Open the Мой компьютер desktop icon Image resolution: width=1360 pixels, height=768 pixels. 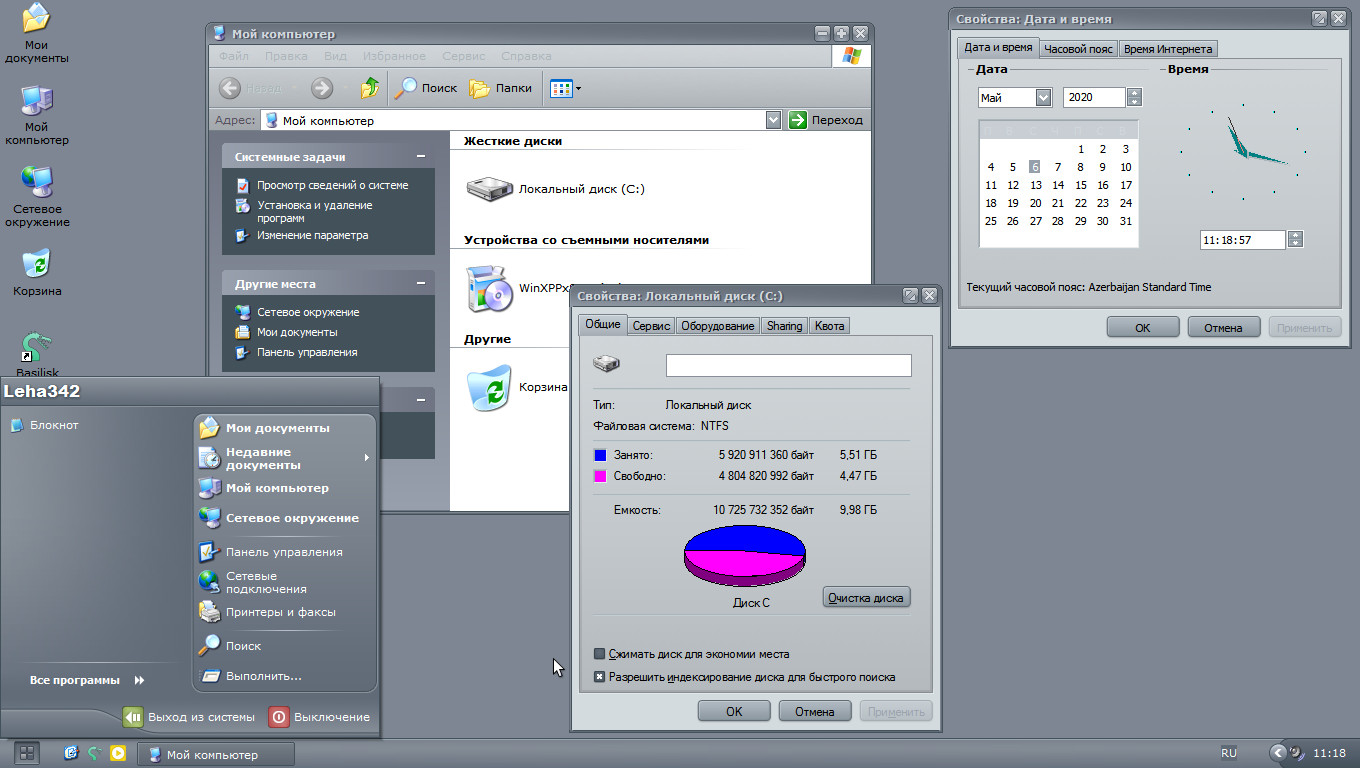[x=37, y=115]
